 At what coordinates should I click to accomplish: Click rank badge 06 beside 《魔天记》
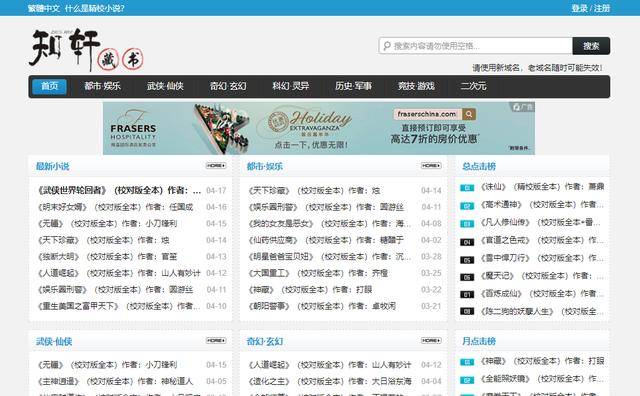click(467, 278)
